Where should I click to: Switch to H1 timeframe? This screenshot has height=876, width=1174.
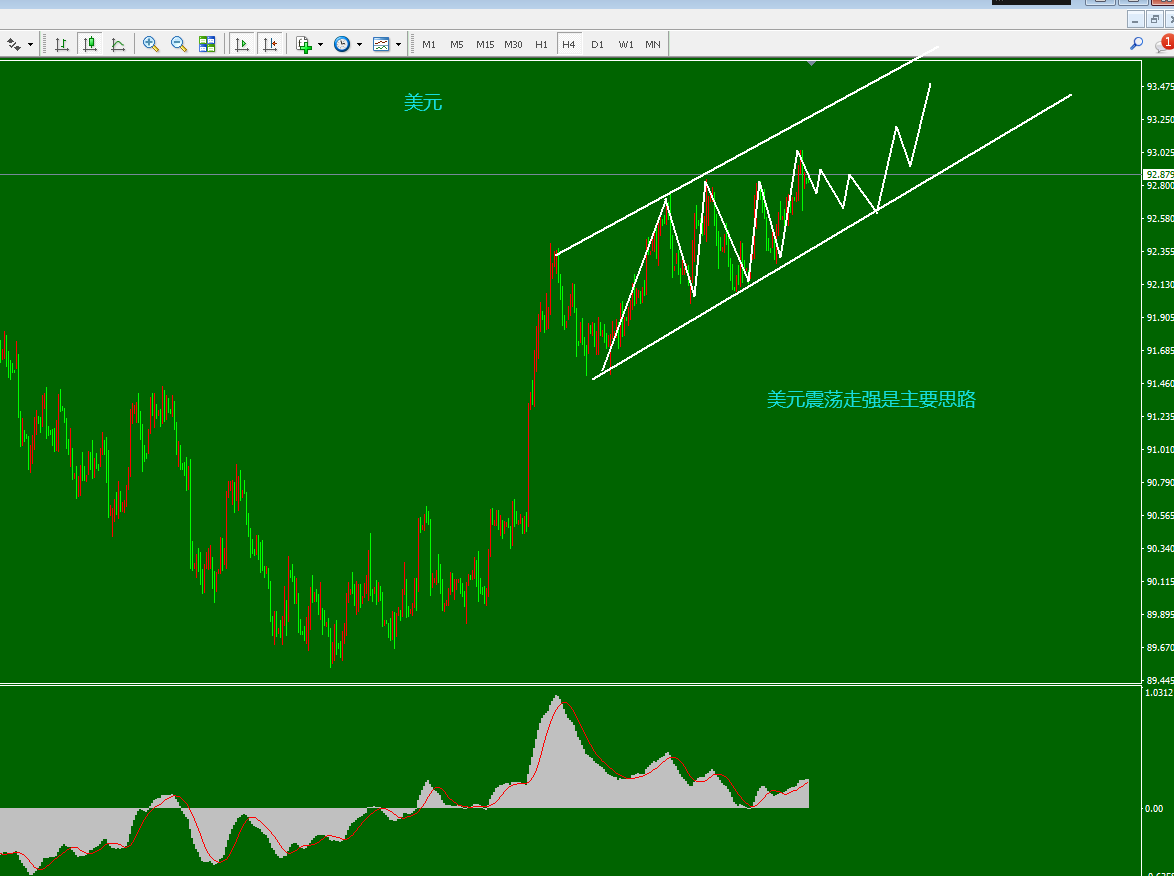coord(541,44)
